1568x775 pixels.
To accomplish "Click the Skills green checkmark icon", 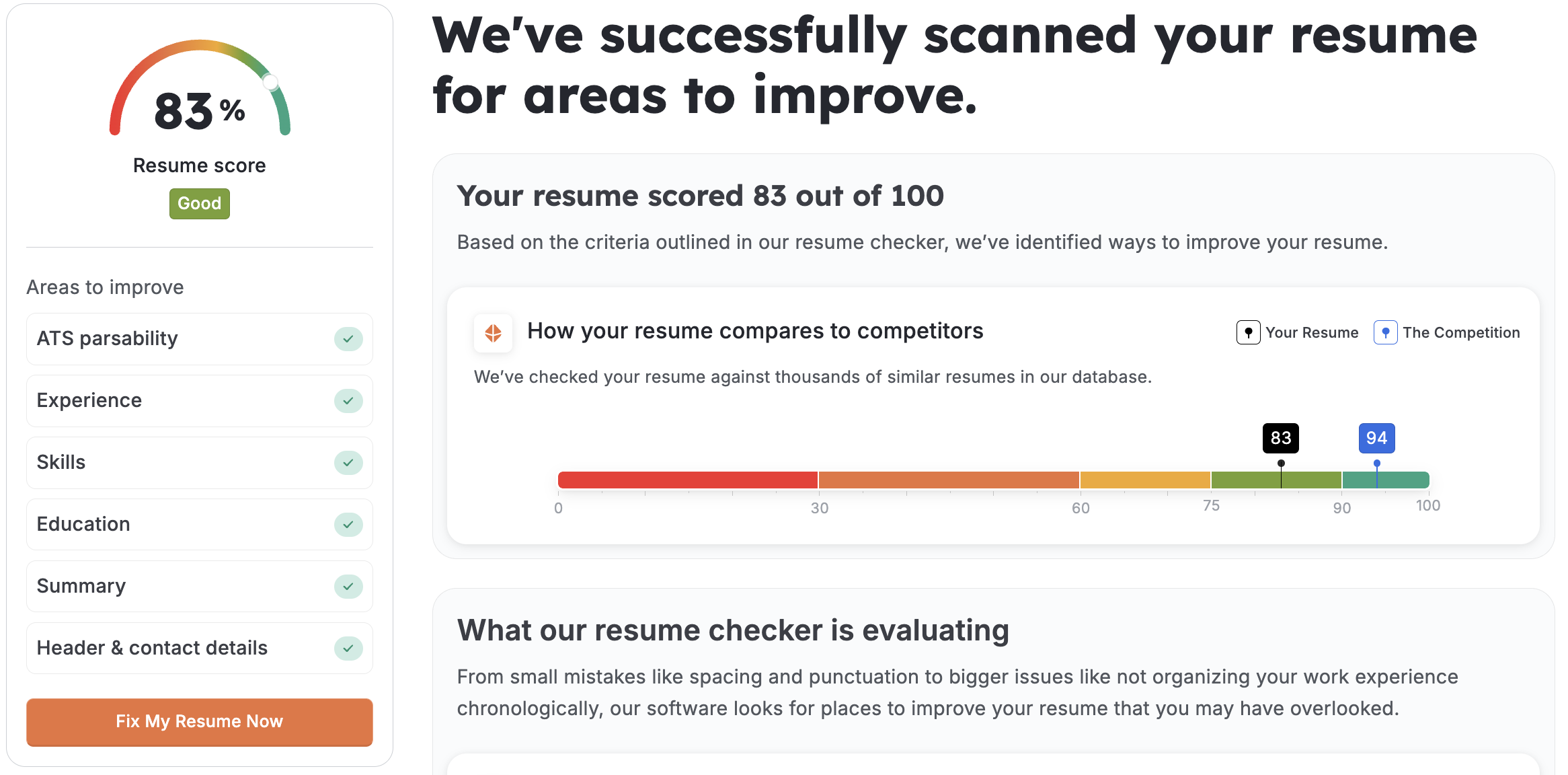I will (x=348, y=463).
